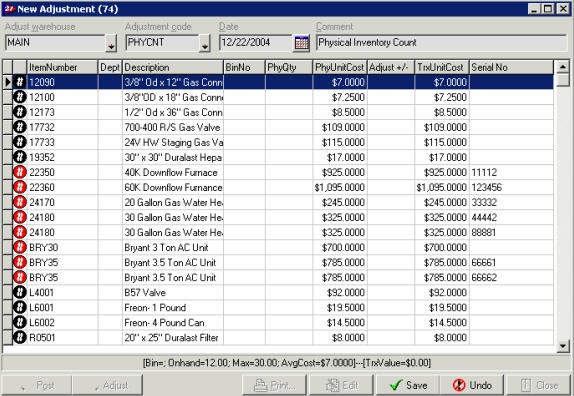
Task: Click the Undo button
Action: [x=472, y=385]
